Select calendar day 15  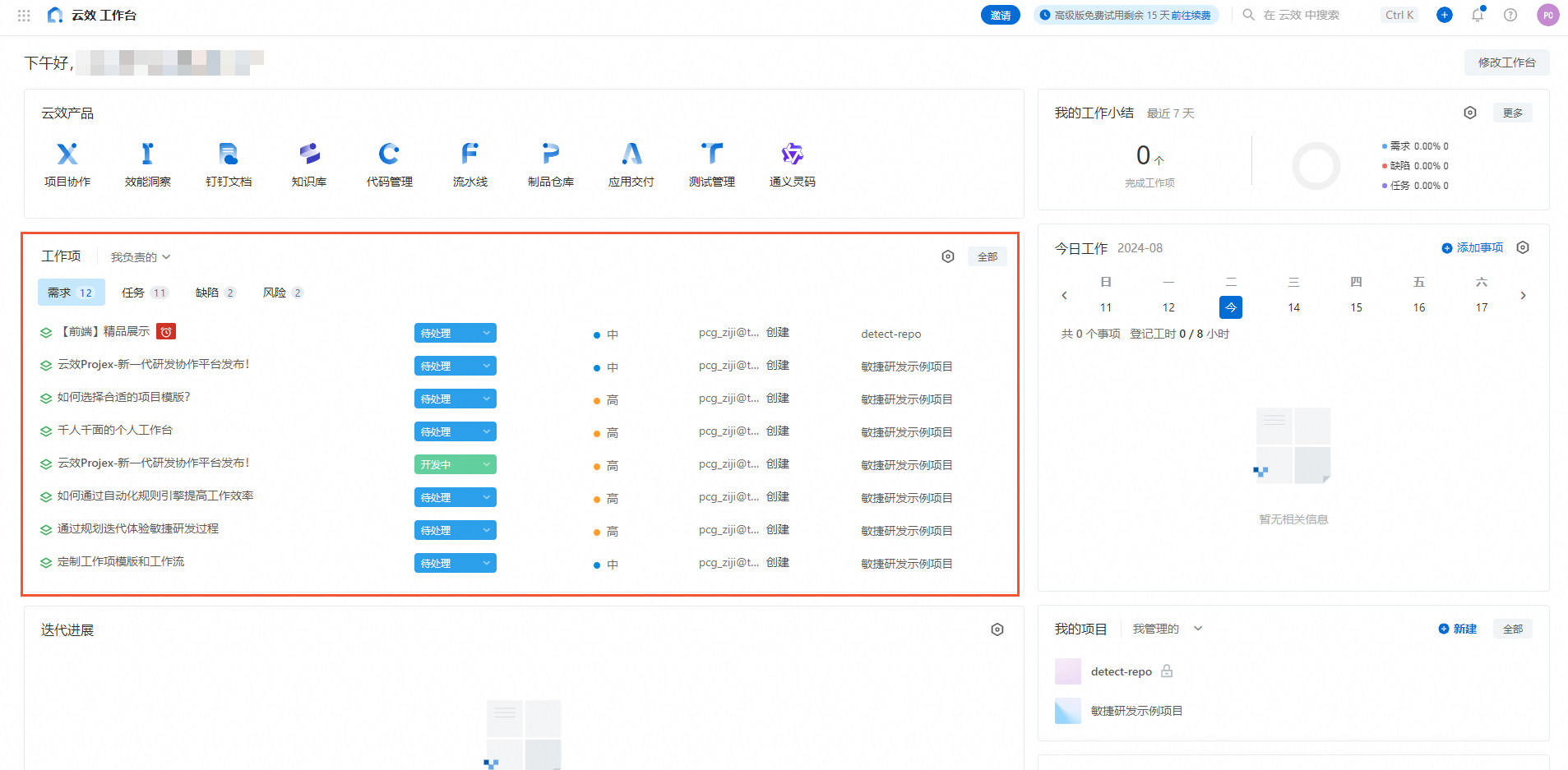[1356, 307]
